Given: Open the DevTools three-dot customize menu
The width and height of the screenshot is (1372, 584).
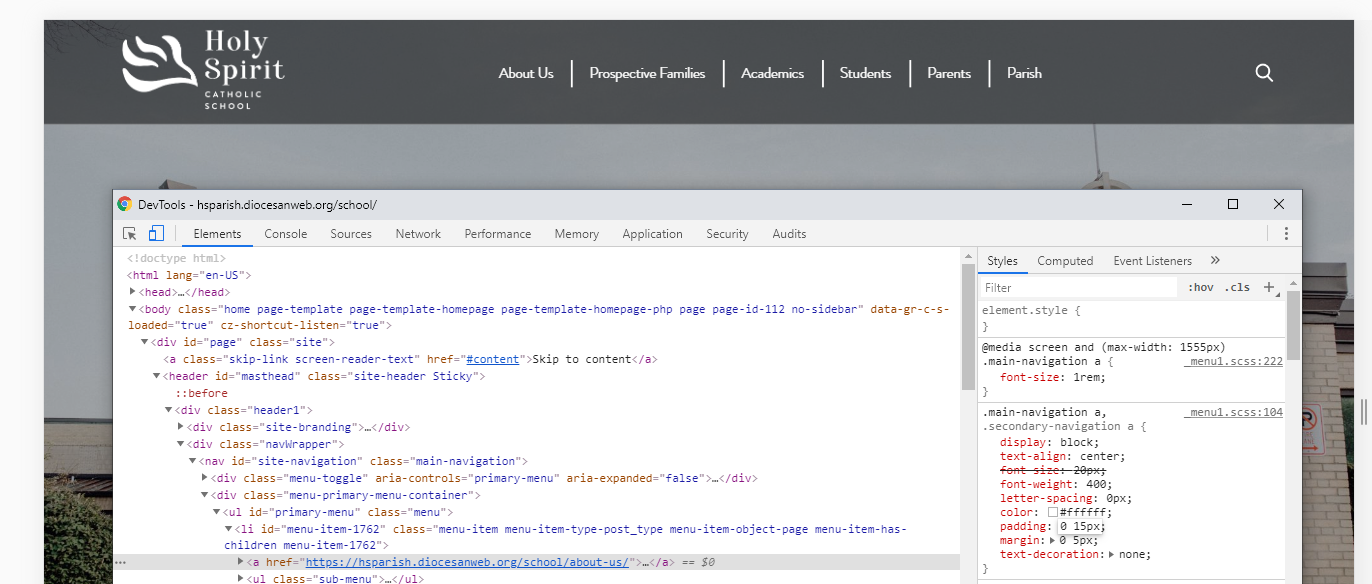Looking at the screenshot, I should [x=1285, y=234].
